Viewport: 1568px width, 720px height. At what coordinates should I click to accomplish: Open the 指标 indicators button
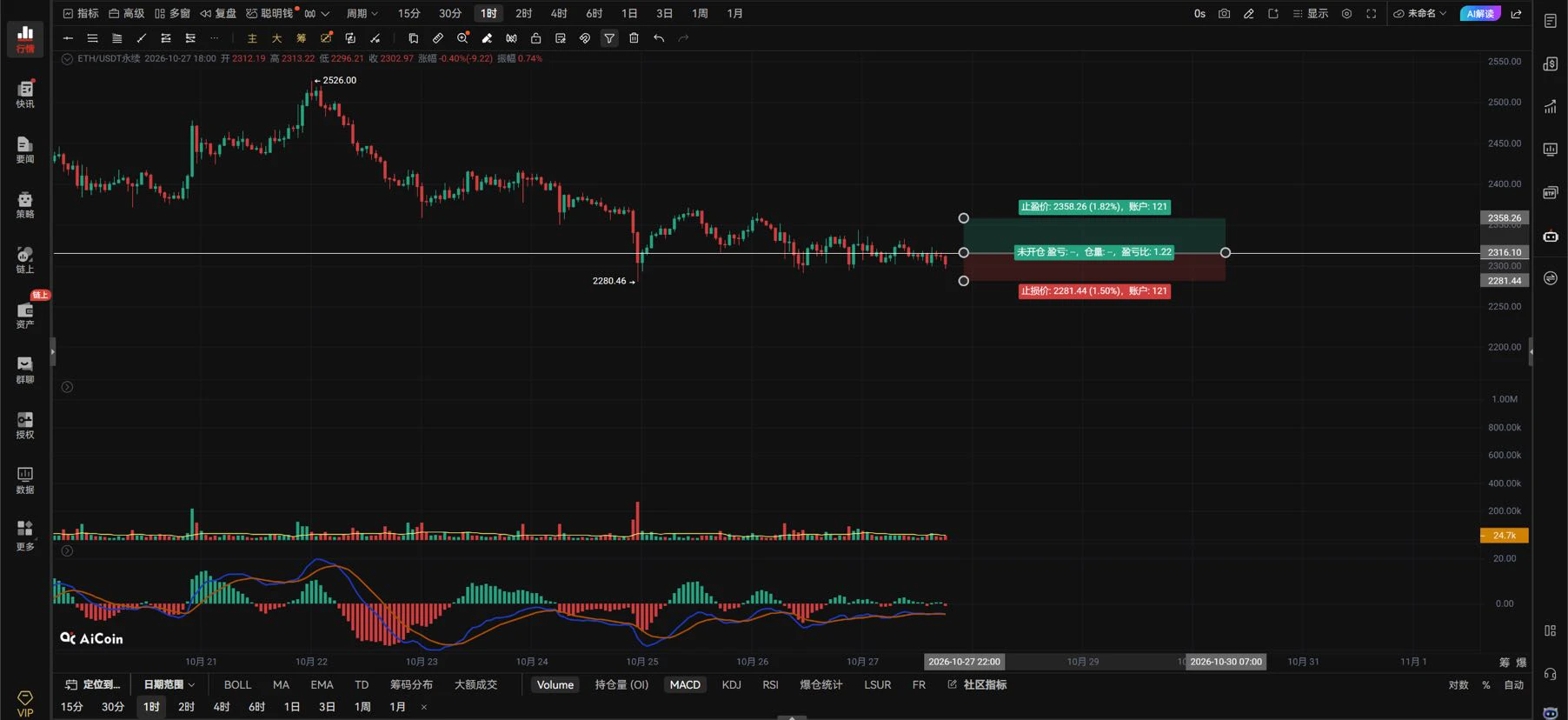(81, 14)
